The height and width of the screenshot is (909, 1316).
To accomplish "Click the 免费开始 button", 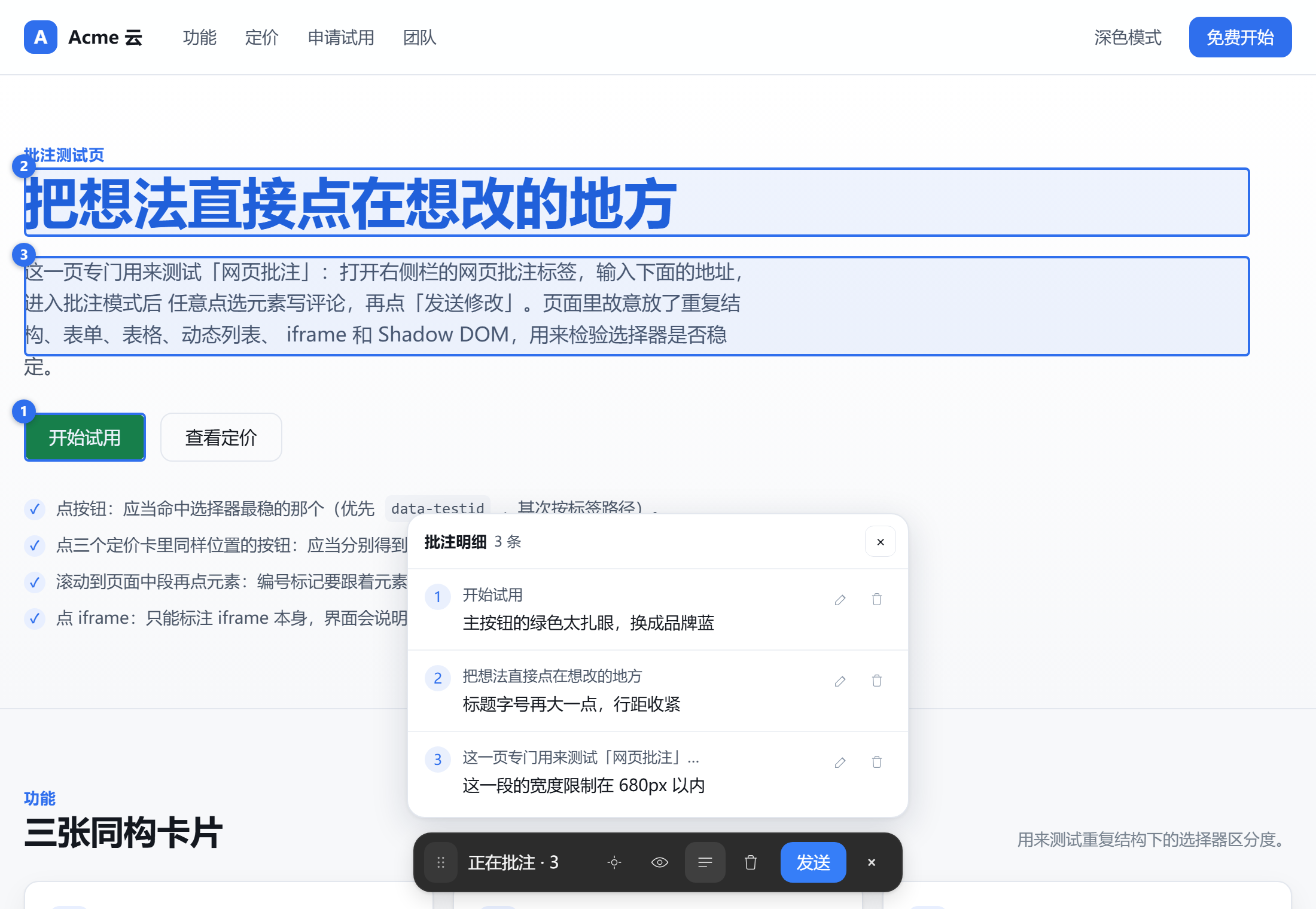I will [1241, 37].
